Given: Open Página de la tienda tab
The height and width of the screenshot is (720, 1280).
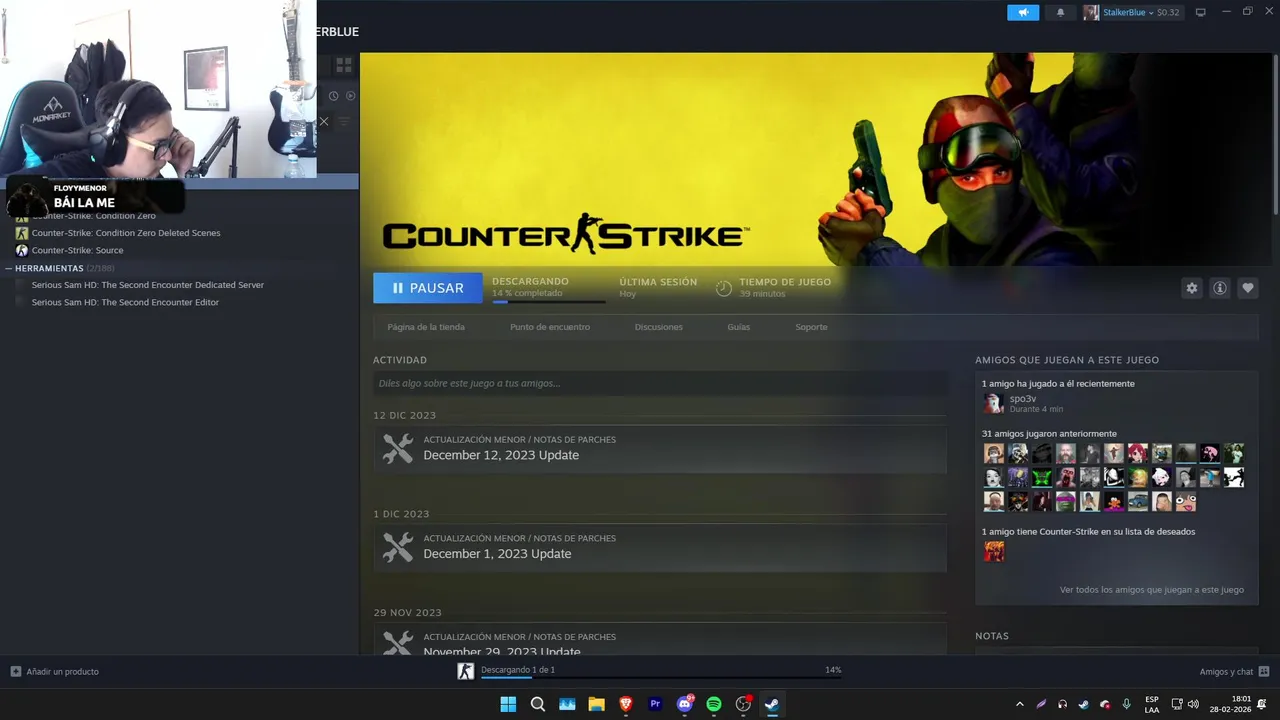Looking at the screenshot, I should (x=426, y=327).
